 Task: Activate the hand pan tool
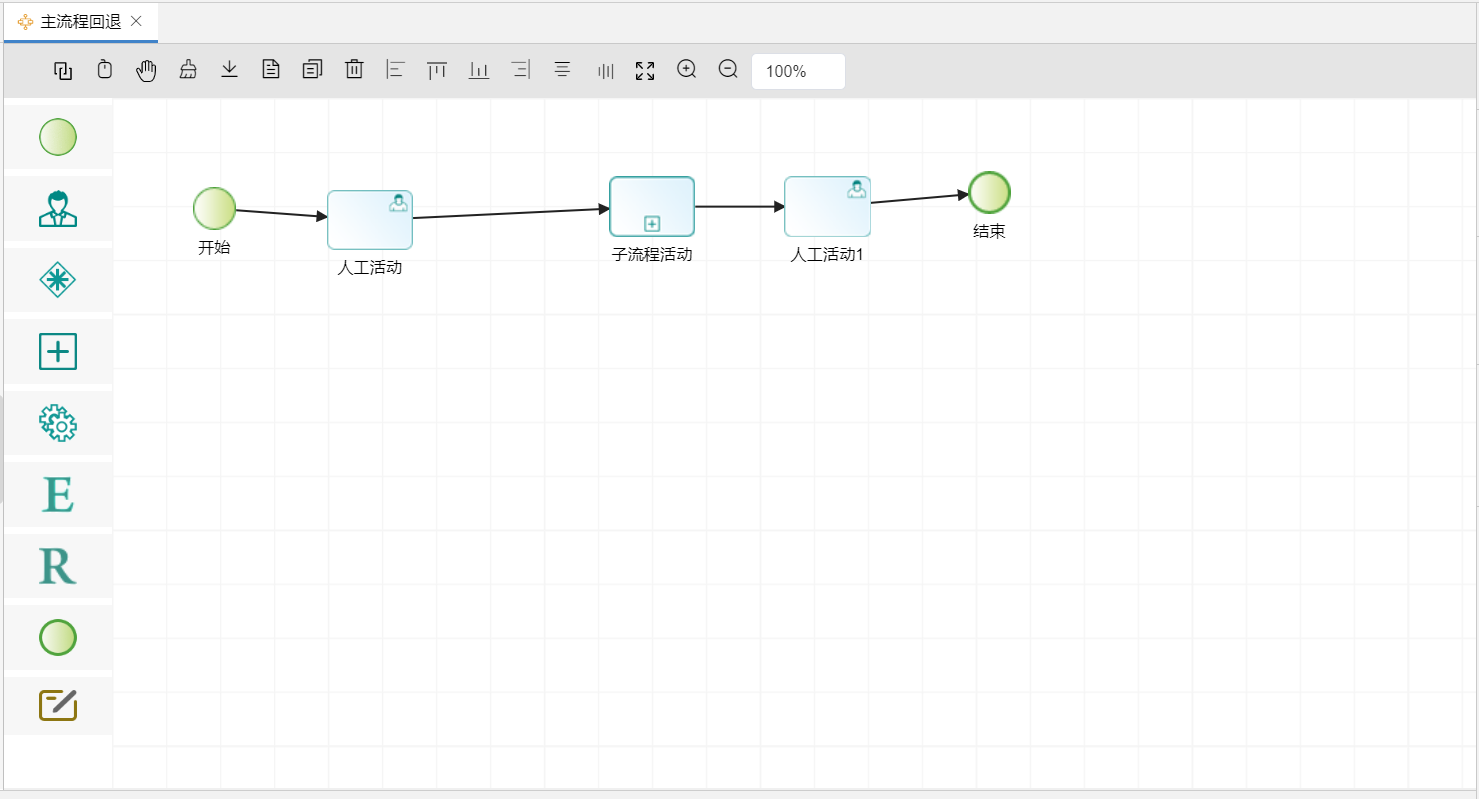pos(145,70)
